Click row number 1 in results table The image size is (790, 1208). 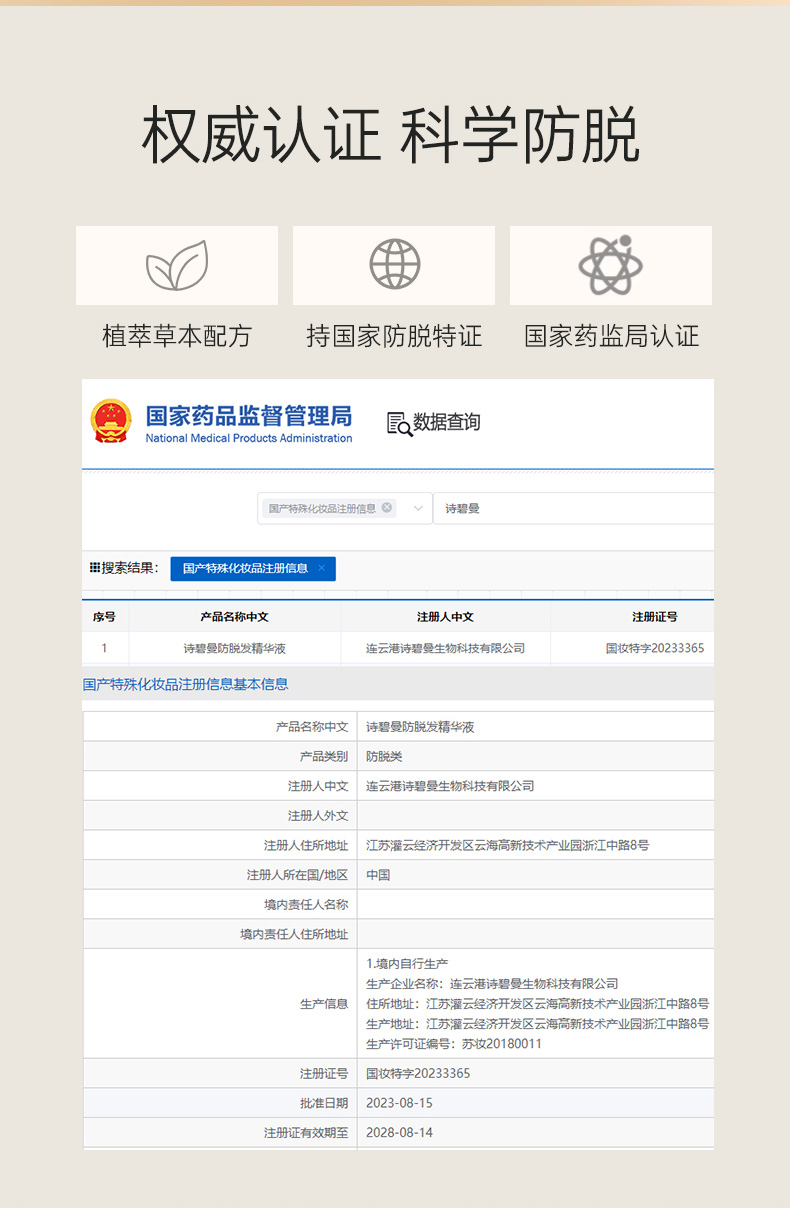[104, 648]
